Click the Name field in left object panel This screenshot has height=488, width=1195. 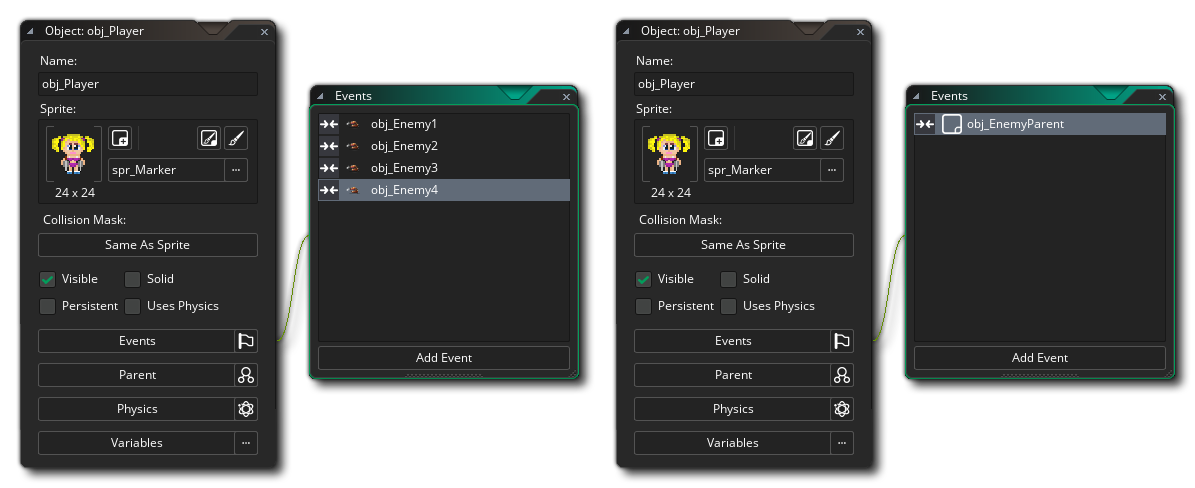[x=148, y=84]
